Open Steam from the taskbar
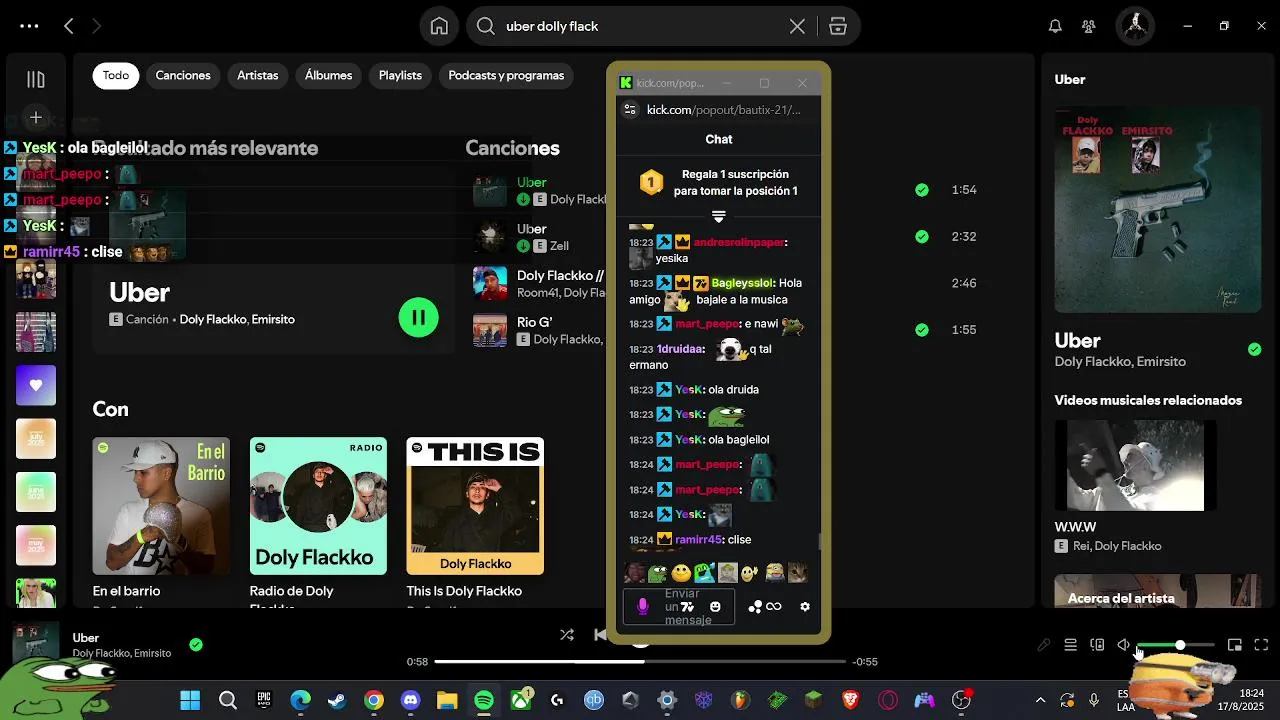 (337, 700)
